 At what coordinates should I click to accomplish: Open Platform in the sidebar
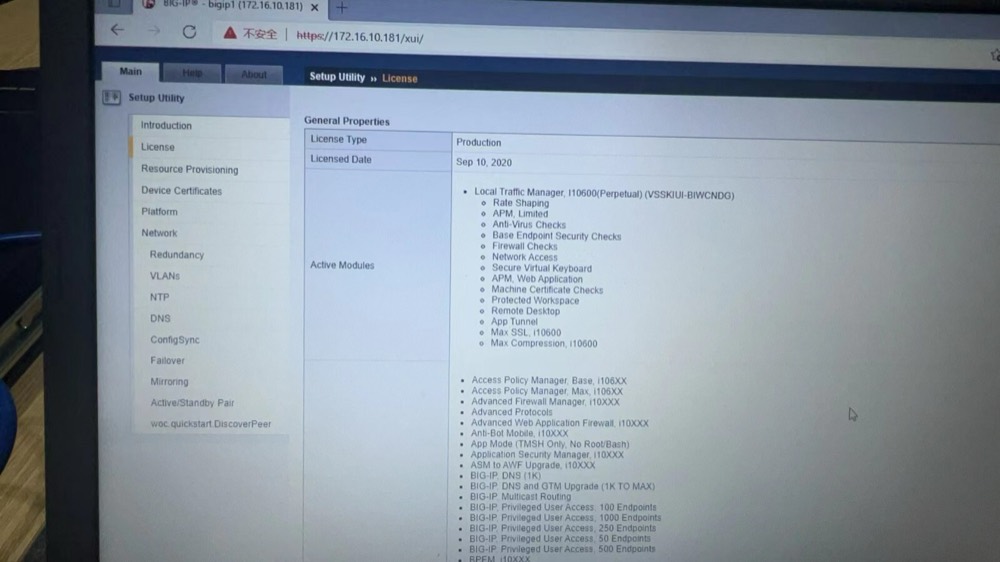[x=159, y=211]
